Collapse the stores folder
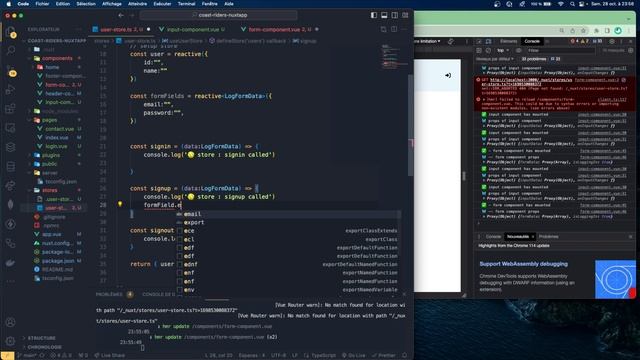This screenshot has height=360, width=640. click(x=49, y=190)
